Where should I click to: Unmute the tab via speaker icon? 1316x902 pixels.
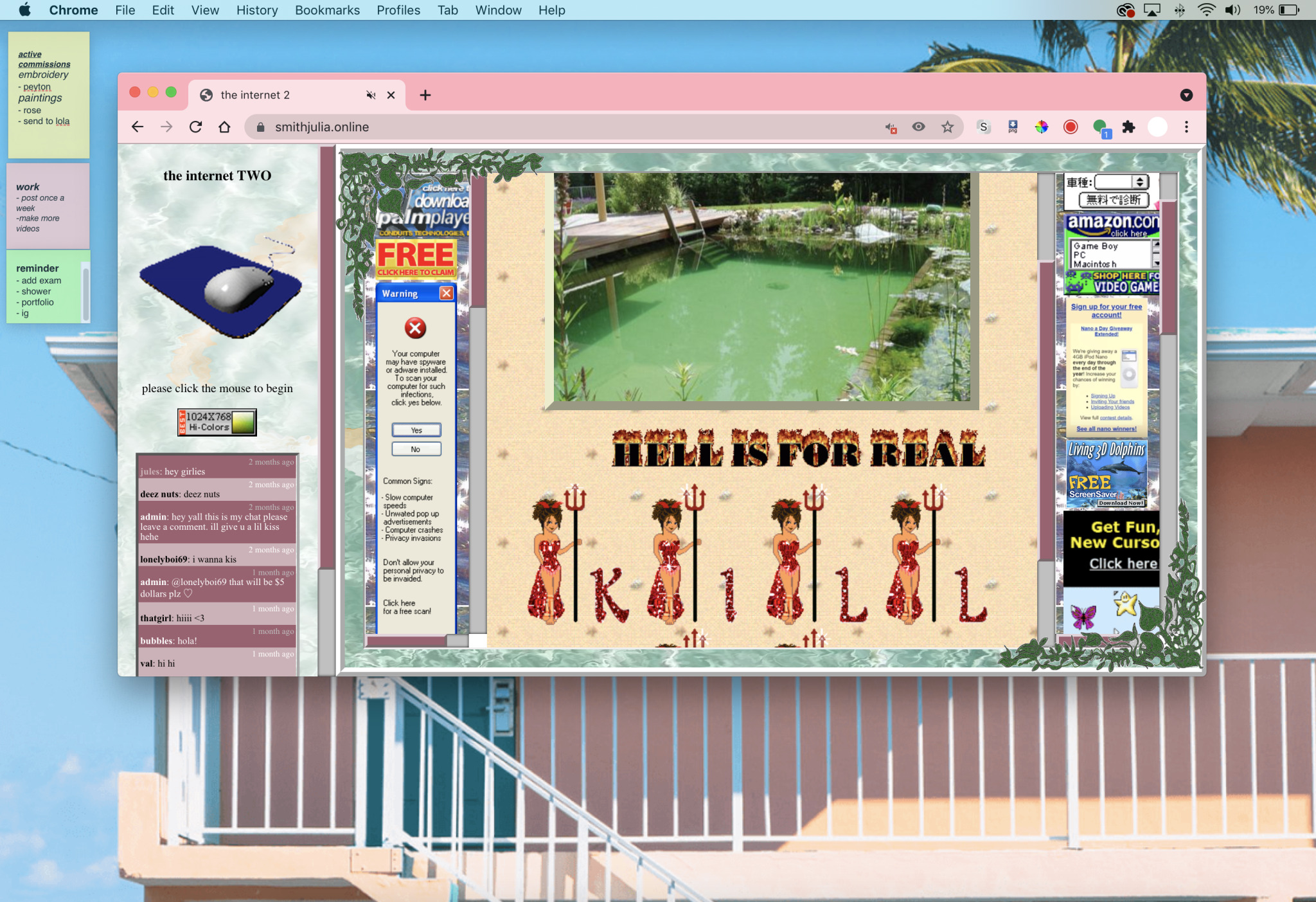click(x=371, y=95)
